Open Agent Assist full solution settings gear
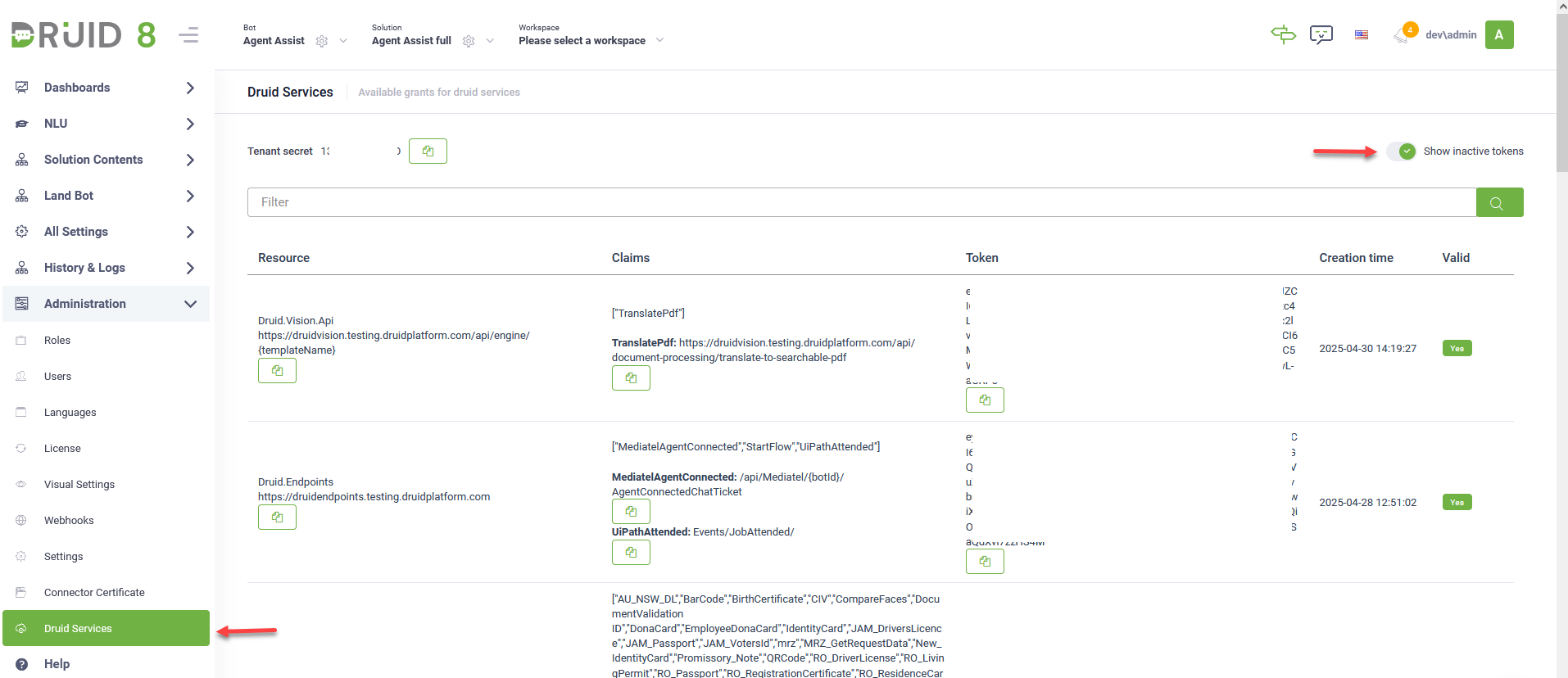 pos(469,41)
